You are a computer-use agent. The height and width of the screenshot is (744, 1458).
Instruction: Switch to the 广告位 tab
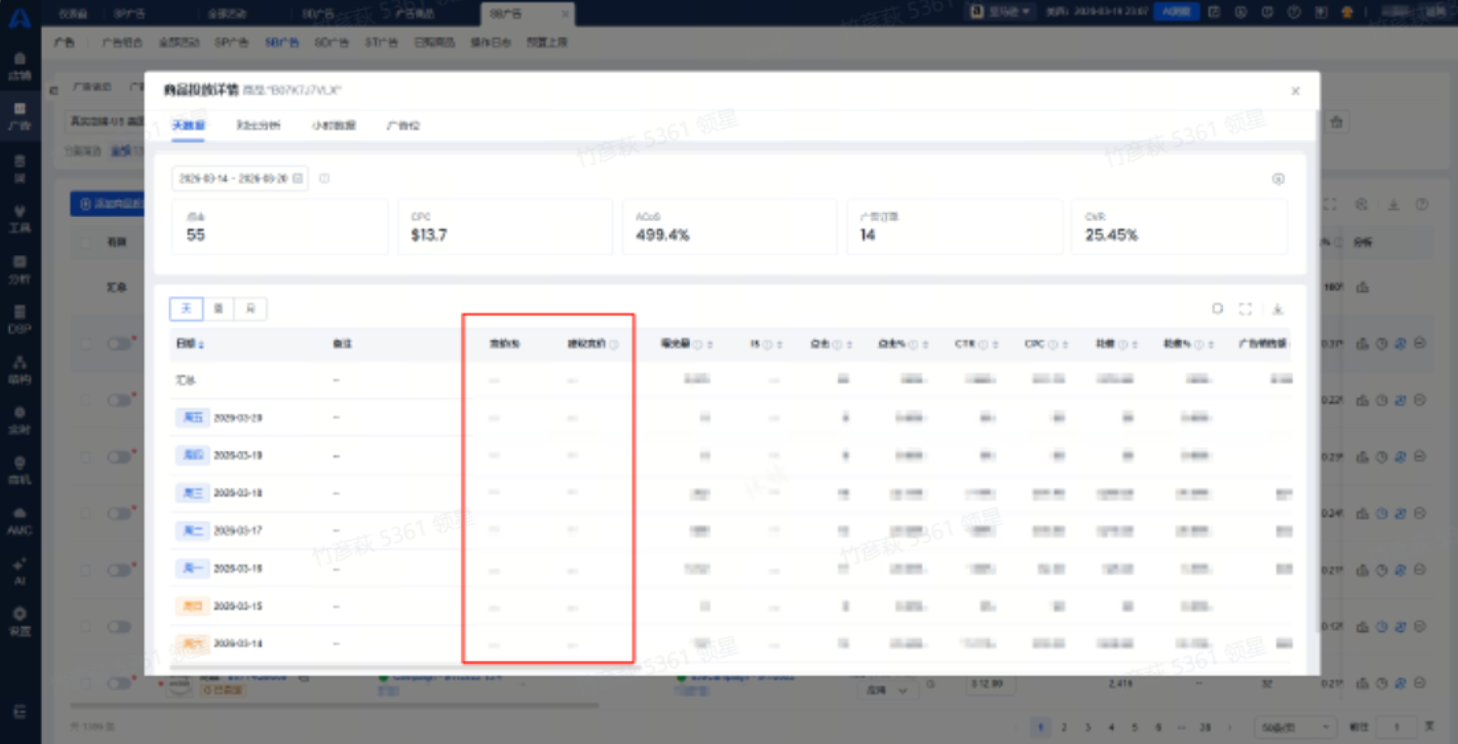[403, 126]
